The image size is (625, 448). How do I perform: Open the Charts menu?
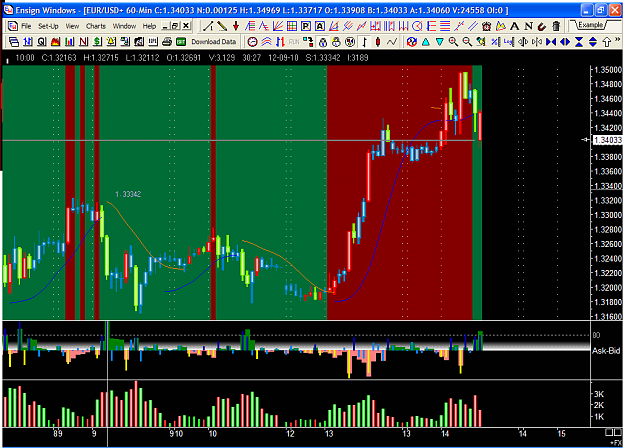[96, 26]
